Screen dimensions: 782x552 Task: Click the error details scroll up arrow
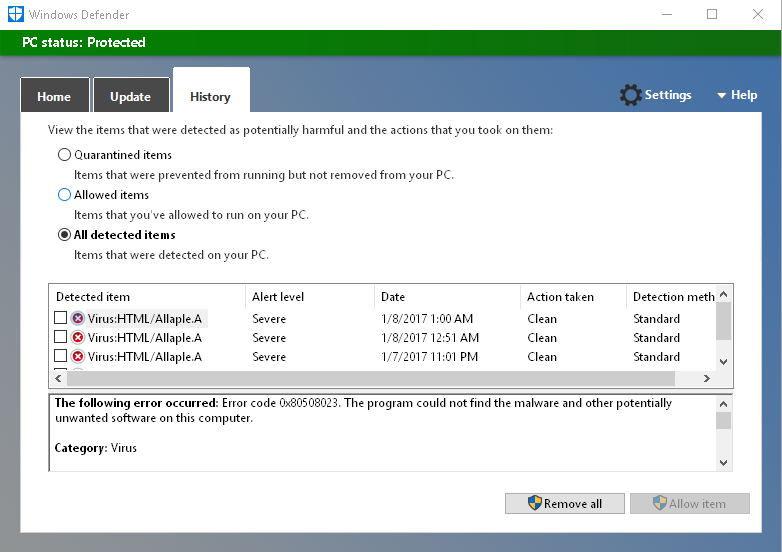724,403
